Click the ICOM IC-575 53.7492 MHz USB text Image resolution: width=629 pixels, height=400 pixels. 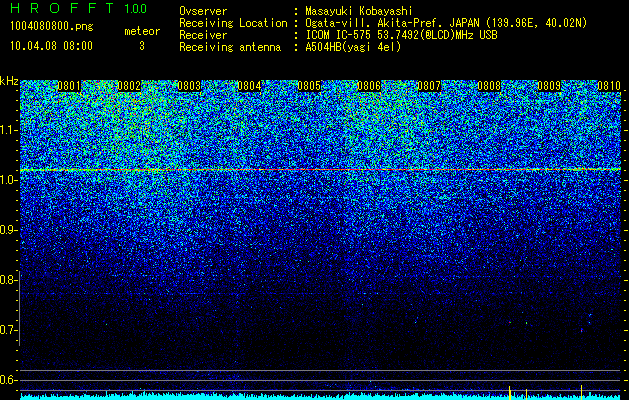401,35
